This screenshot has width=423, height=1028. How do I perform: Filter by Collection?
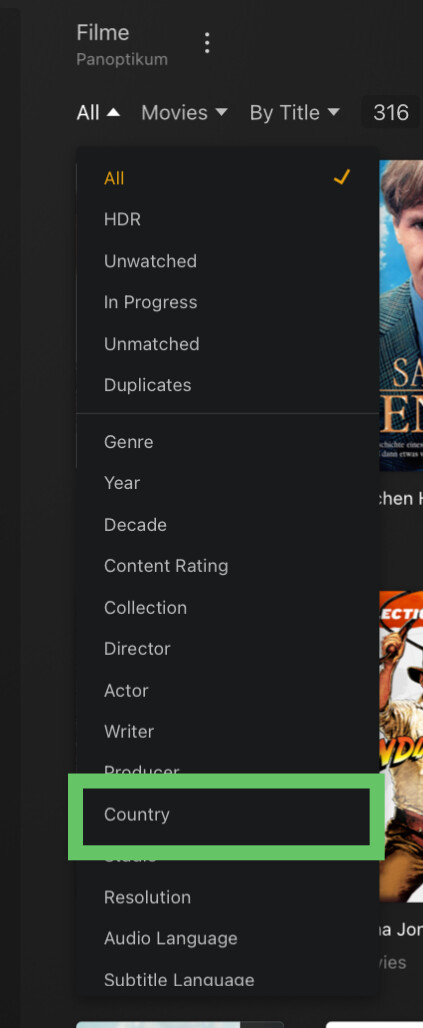point(228,608)
